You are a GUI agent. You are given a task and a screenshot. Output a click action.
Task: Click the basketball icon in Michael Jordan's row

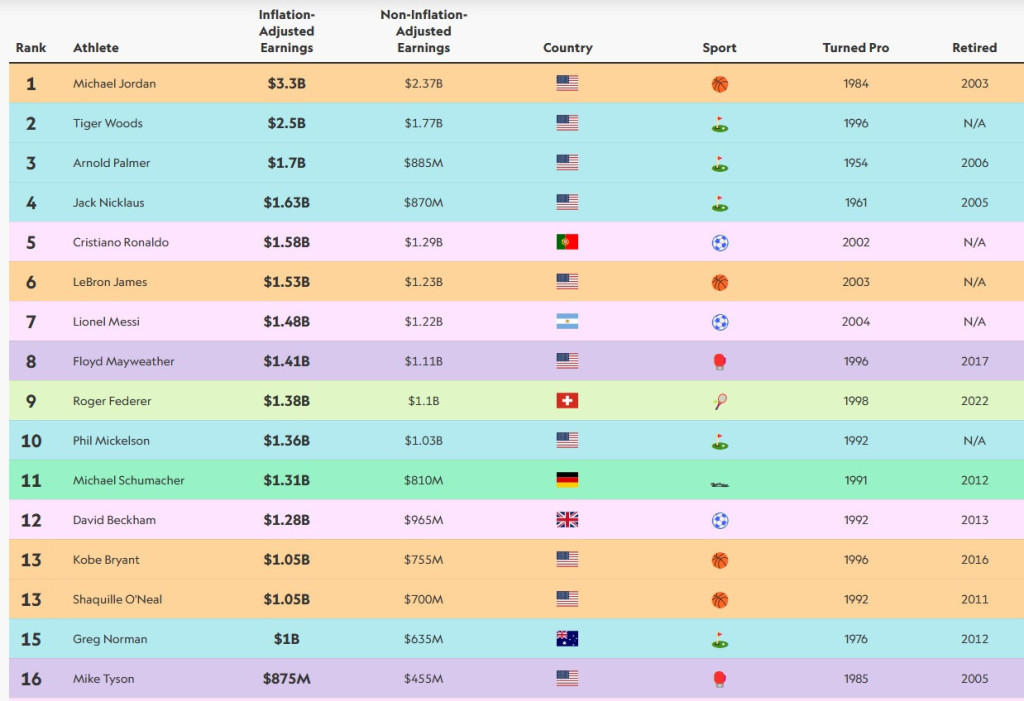pos(719,84)
